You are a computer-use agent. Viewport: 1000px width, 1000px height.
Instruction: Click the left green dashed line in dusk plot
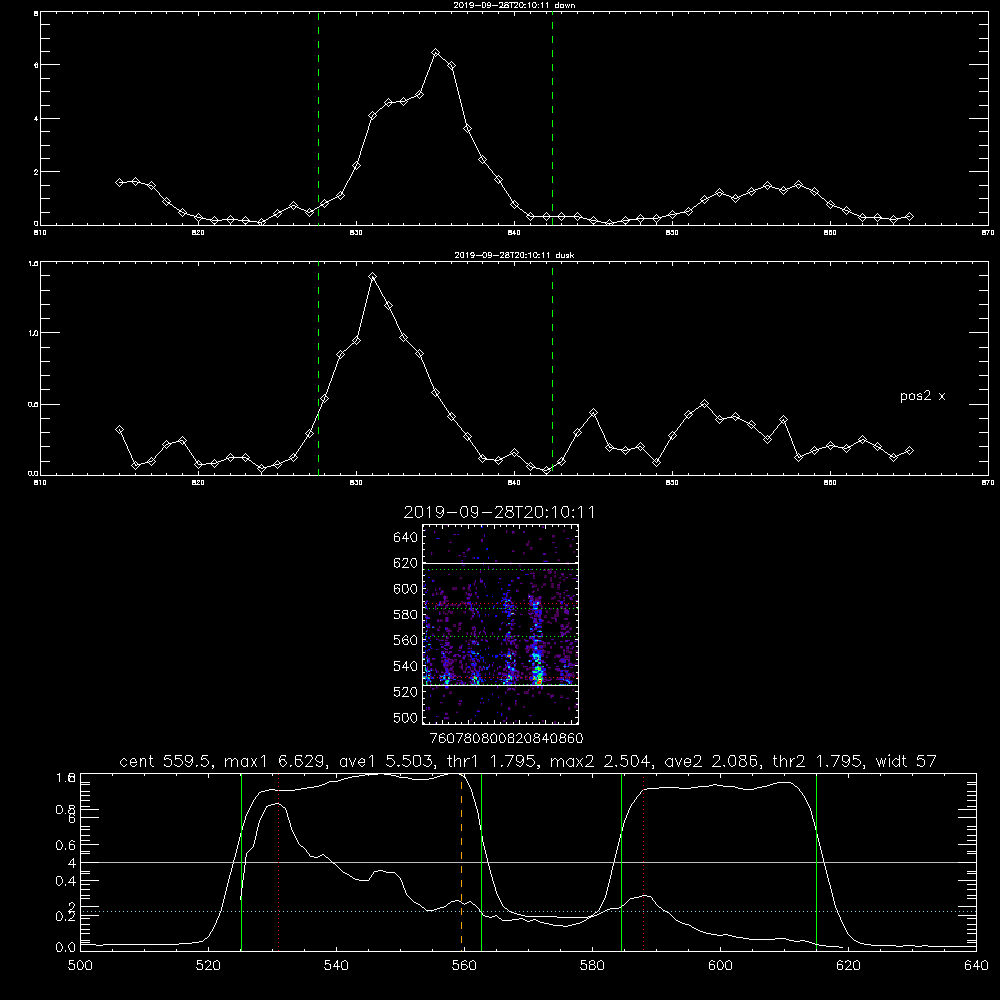(318, 369)
